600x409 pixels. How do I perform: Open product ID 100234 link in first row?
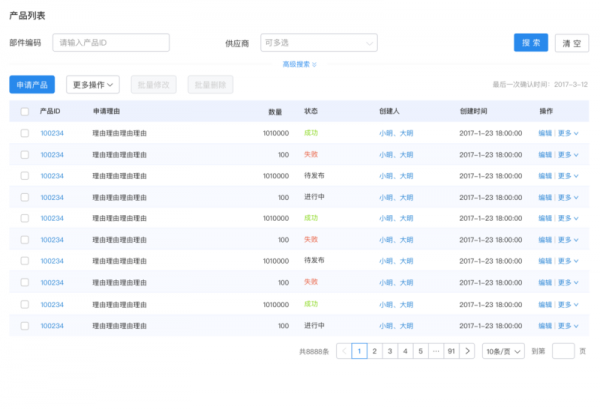pos(52,133)
